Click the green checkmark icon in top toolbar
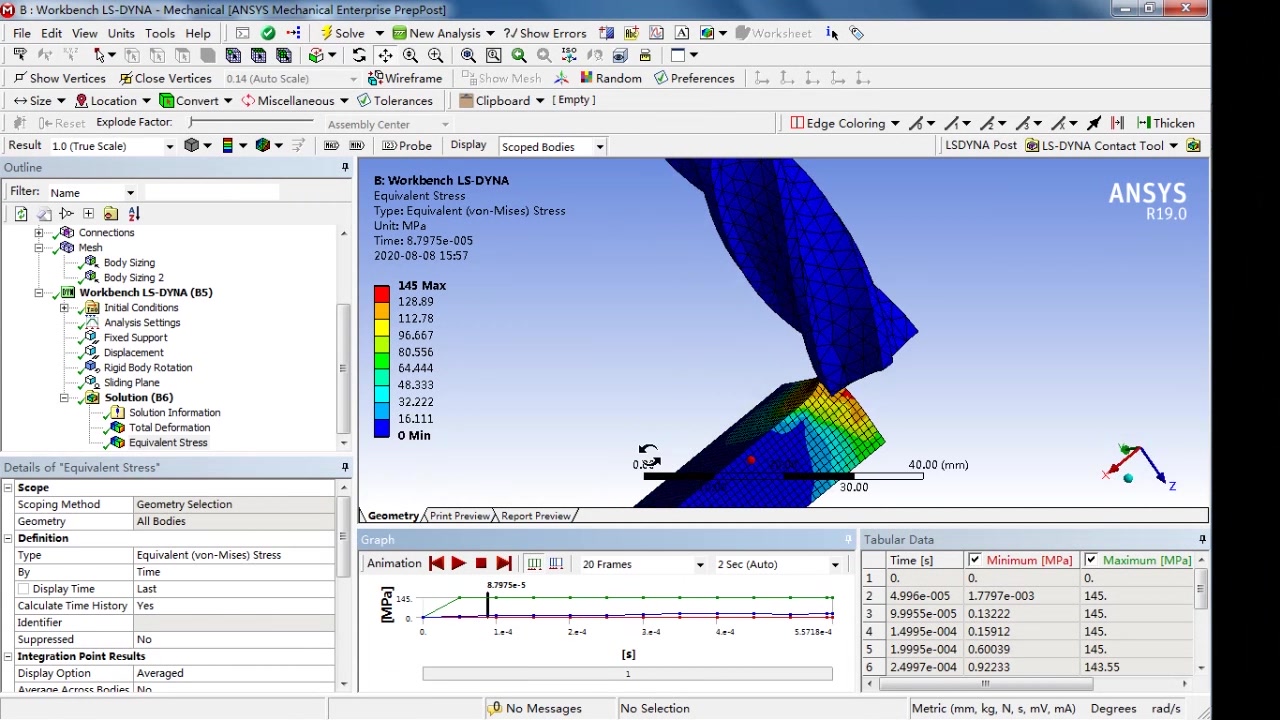 point(268,33)
